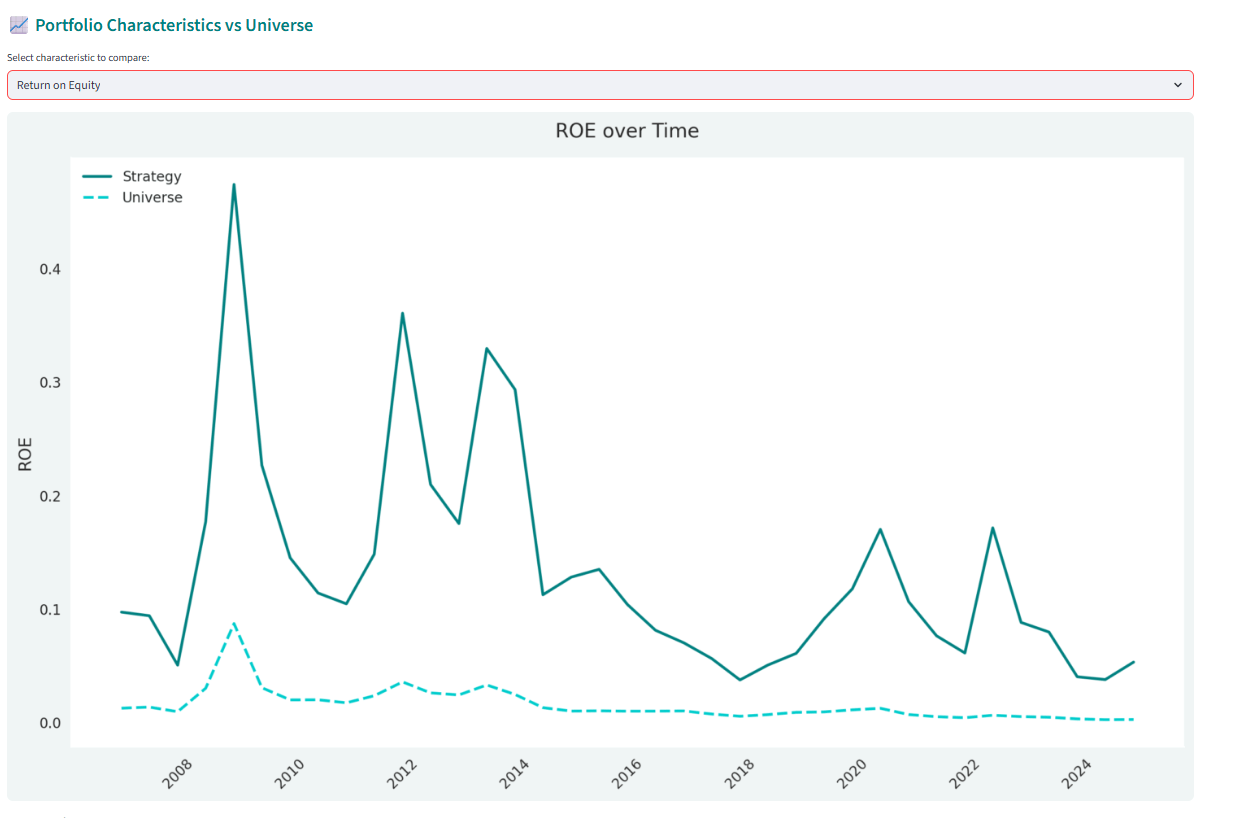1233x818 pixels.
Task: Click the vertical ROE y-axis title
Action: [x=26, y=454]
